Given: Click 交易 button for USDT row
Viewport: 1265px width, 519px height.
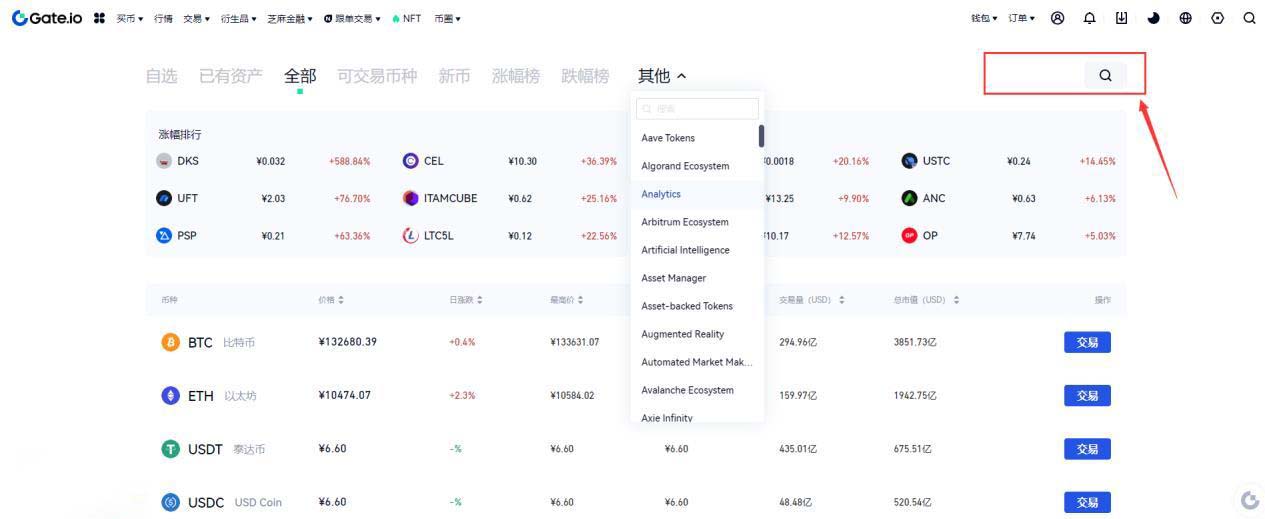Looking at the screenshot, I should 1087,449.
